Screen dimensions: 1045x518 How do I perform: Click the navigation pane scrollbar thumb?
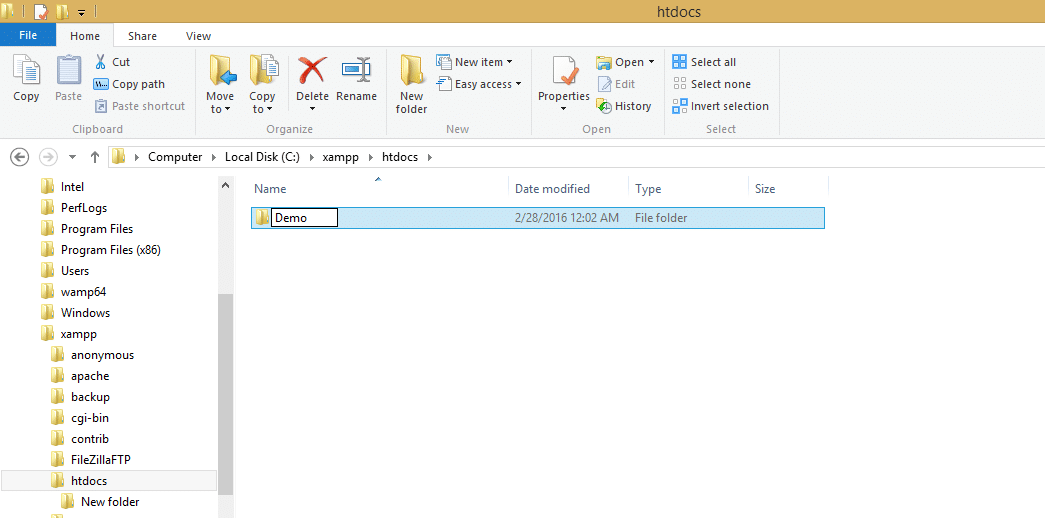[x=226, y=394]
